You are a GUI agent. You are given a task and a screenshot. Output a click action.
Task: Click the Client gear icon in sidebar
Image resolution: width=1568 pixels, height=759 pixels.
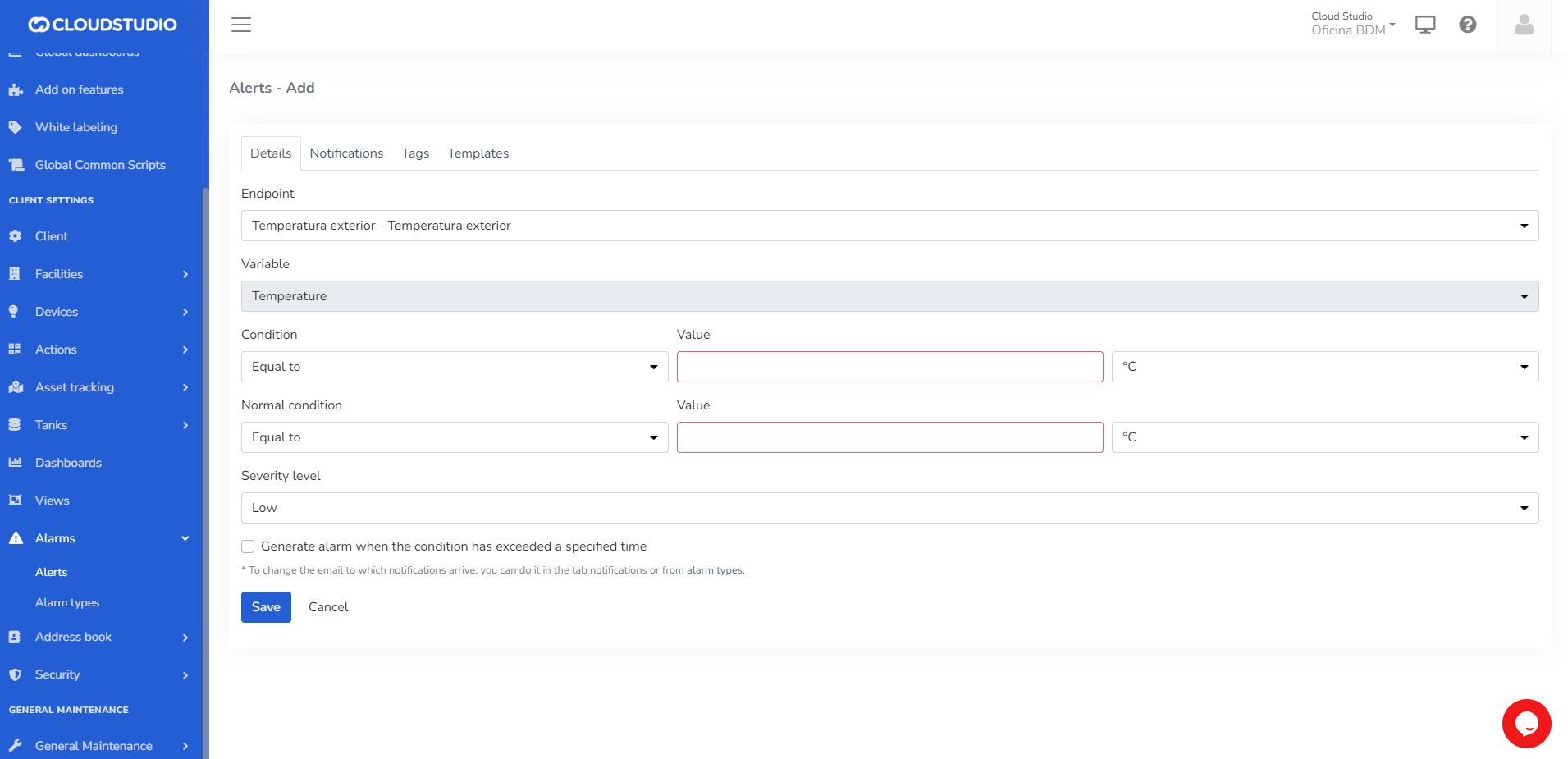15,236
